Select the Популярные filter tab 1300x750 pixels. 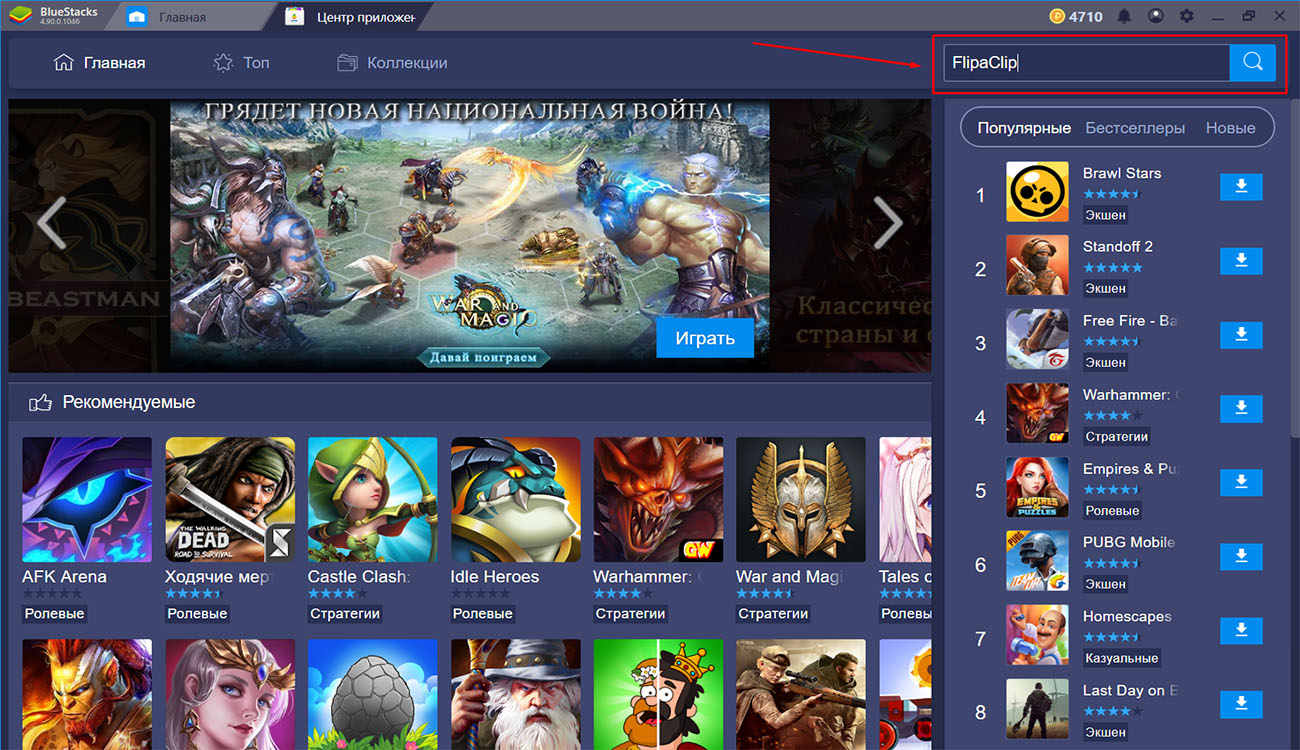[x=1024, y=128]
